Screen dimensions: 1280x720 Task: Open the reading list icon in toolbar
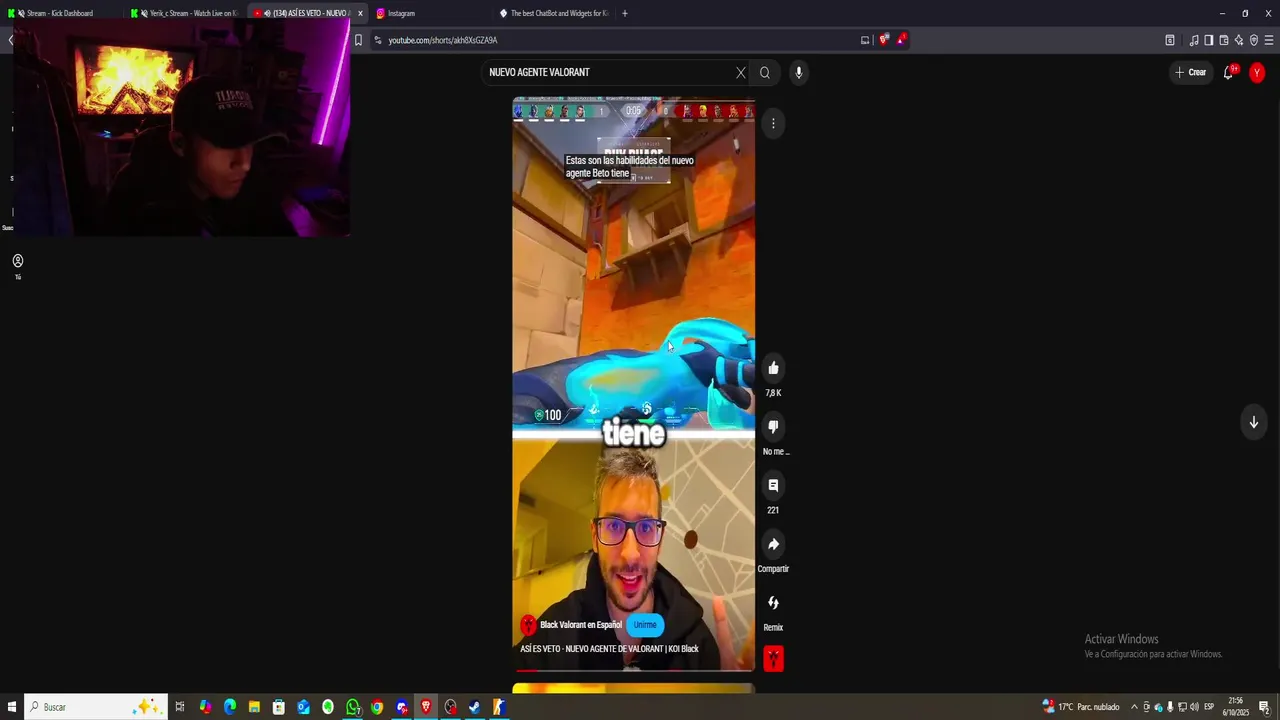coord(1170,40)
